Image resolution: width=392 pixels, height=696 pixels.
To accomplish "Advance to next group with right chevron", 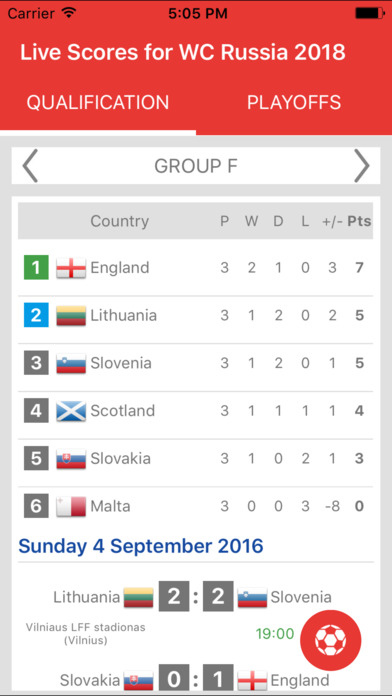I will 362,166.
